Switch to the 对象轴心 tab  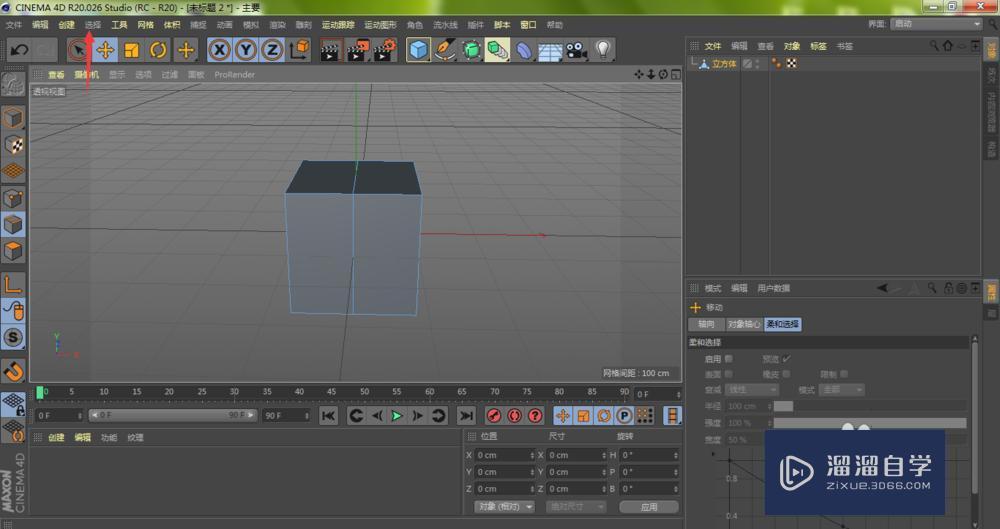click(x=743, y=324)
